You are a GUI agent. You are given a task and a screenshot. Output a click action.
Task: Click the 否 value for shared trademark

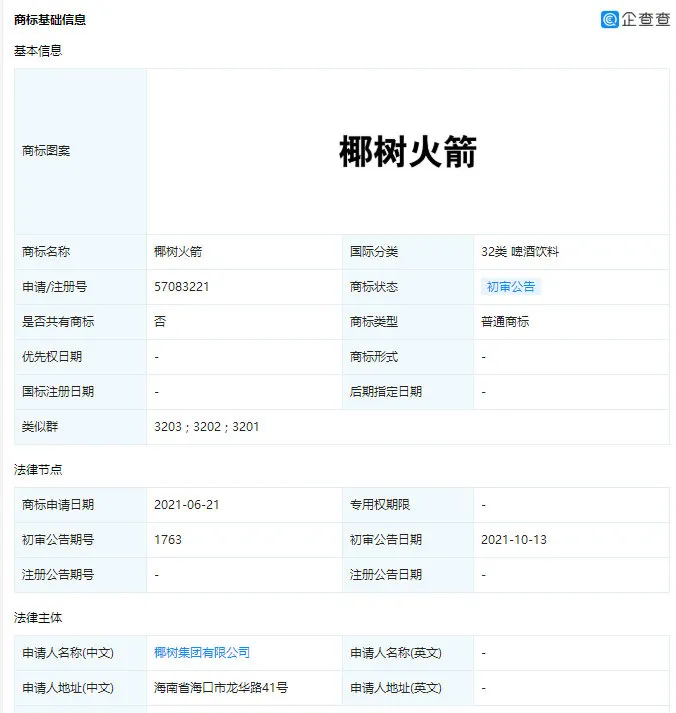click(x=160, y=322)
